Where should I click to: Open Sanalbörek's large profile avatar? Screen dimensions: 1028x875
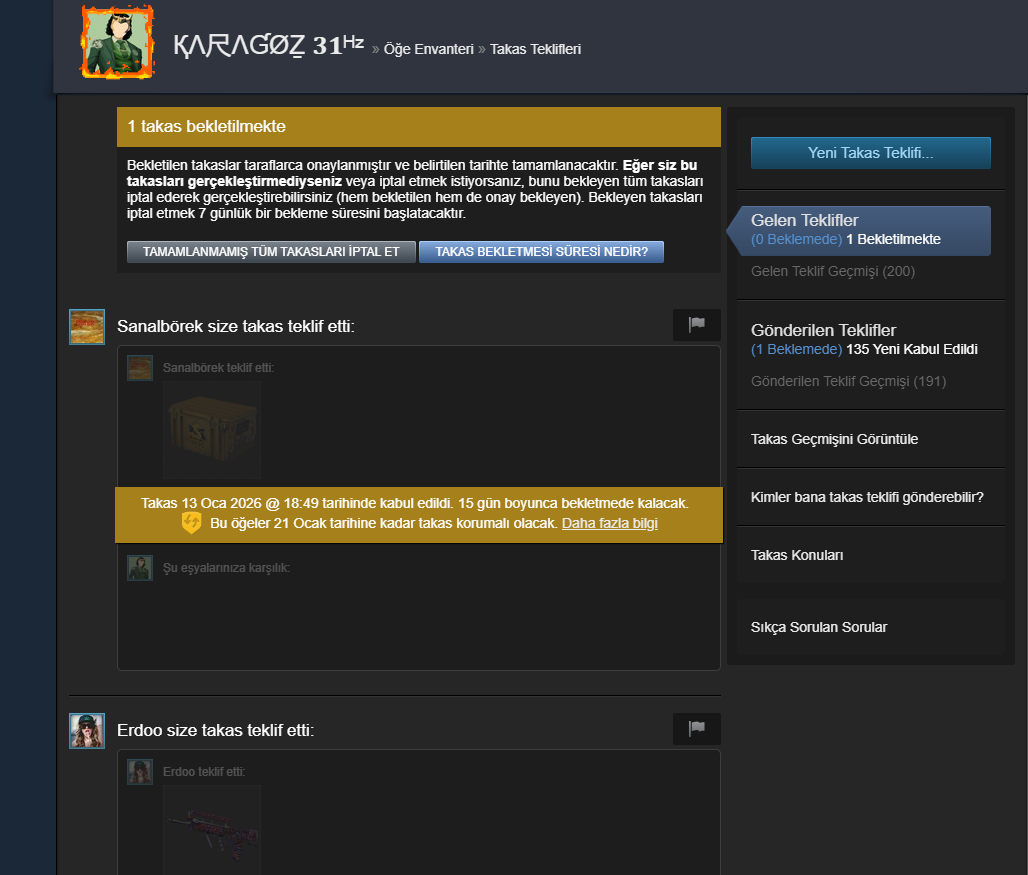pyautogui.click(x=87, y=326)
